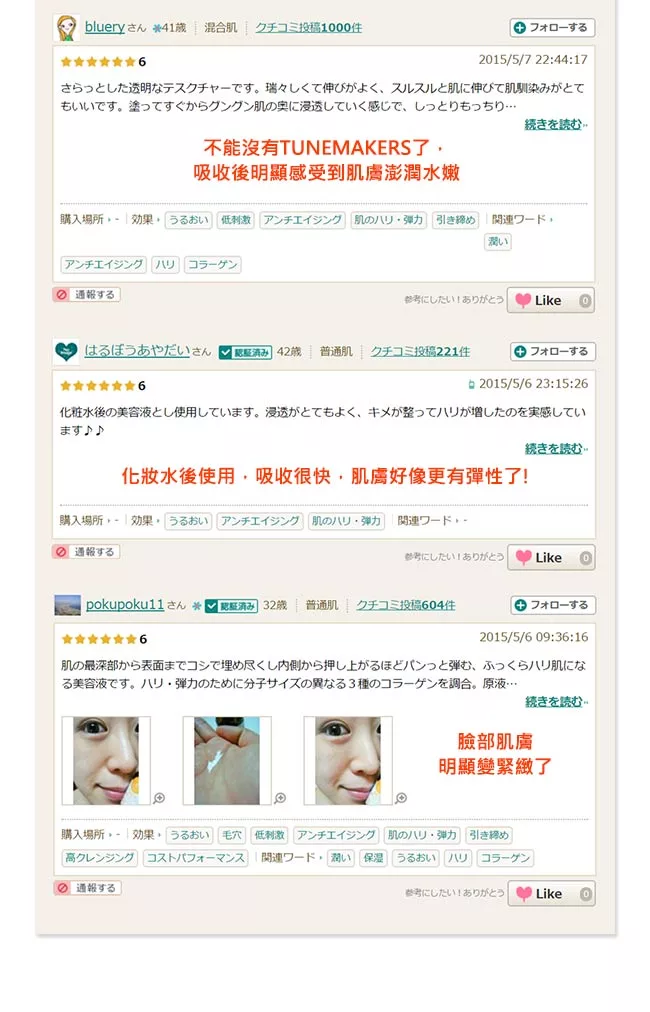This screenshot has width=650, height=1012.
Task: Click the heart avatar of はるぽうあやだい
Action: [x=66, y=351]
